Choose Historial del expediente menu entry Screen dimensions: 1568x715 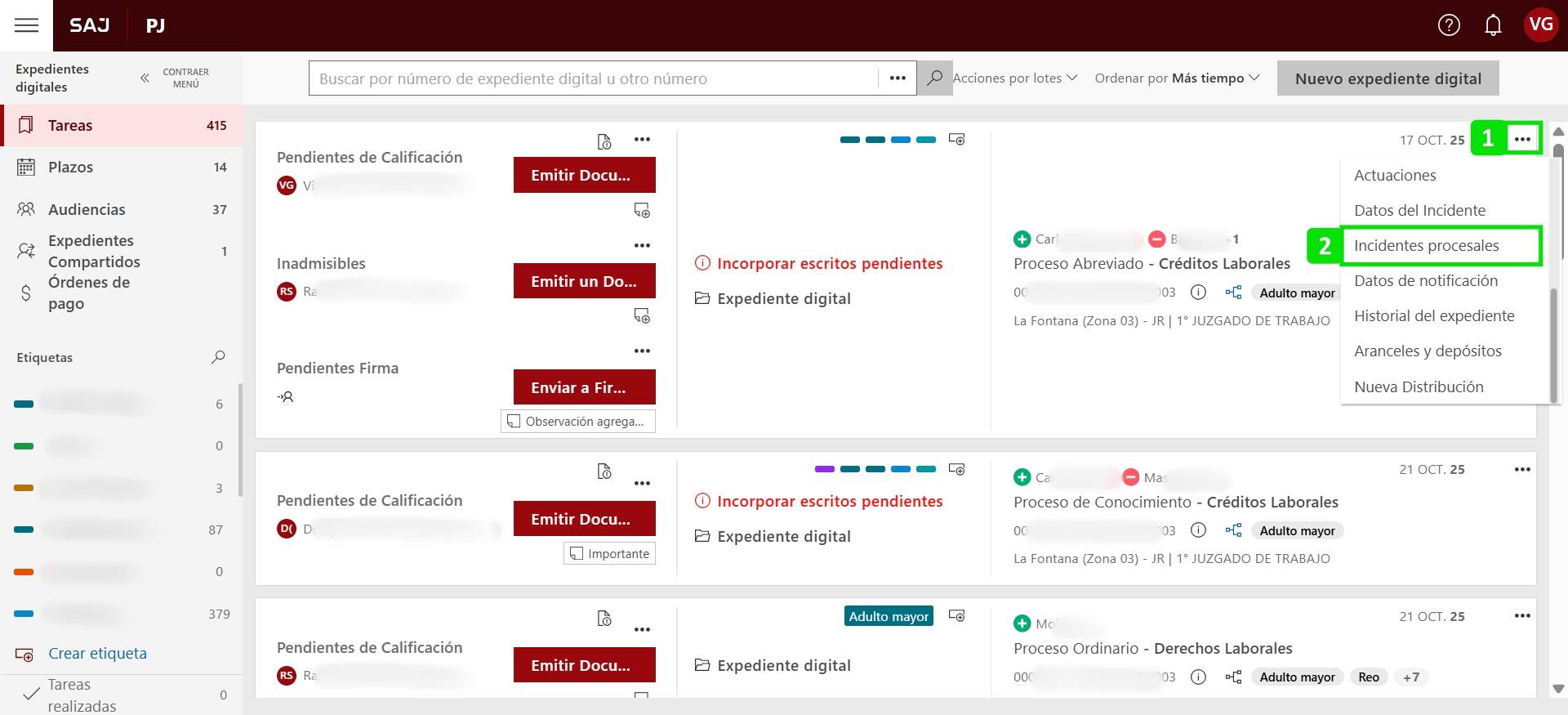coord(1433,316)
